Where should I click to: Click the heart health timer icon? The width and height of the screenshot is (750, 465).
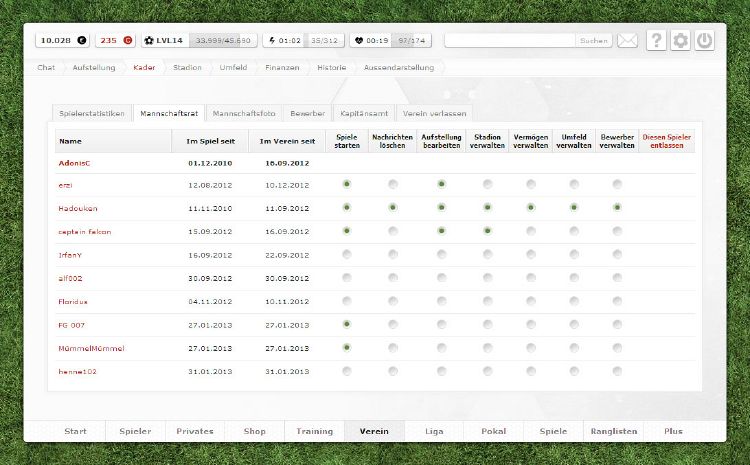click(x=359, y=41)
